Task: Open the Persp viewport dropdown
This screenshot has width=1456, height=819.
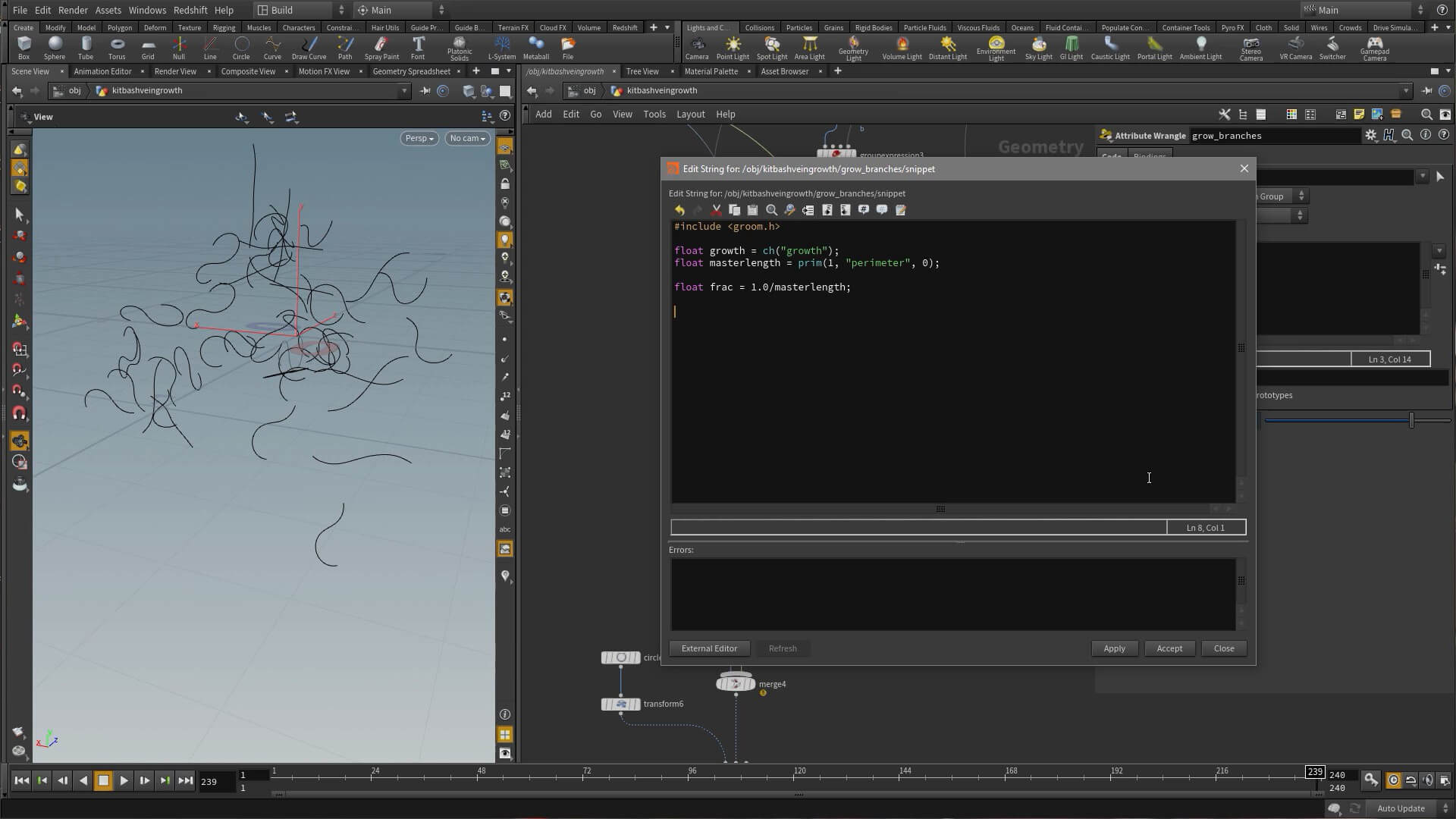Action: coord(419,138)
